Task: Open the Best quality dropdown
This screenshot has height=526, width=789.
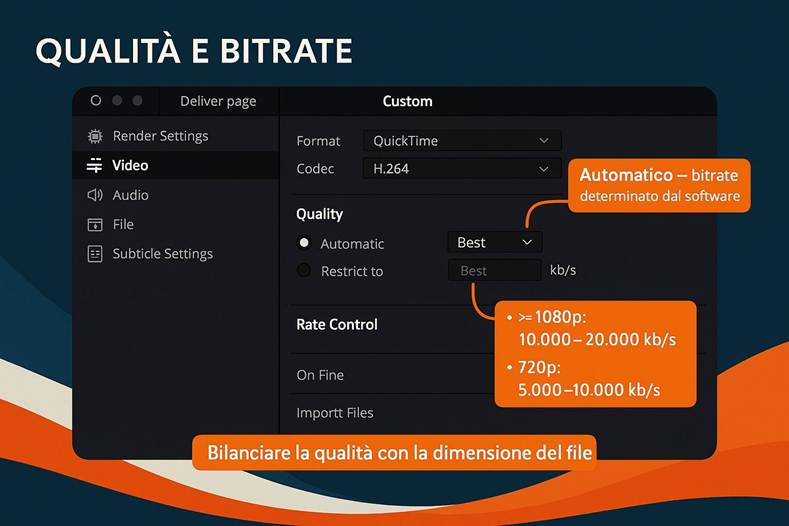Action: pyautogui.click(x=495, y=243)
